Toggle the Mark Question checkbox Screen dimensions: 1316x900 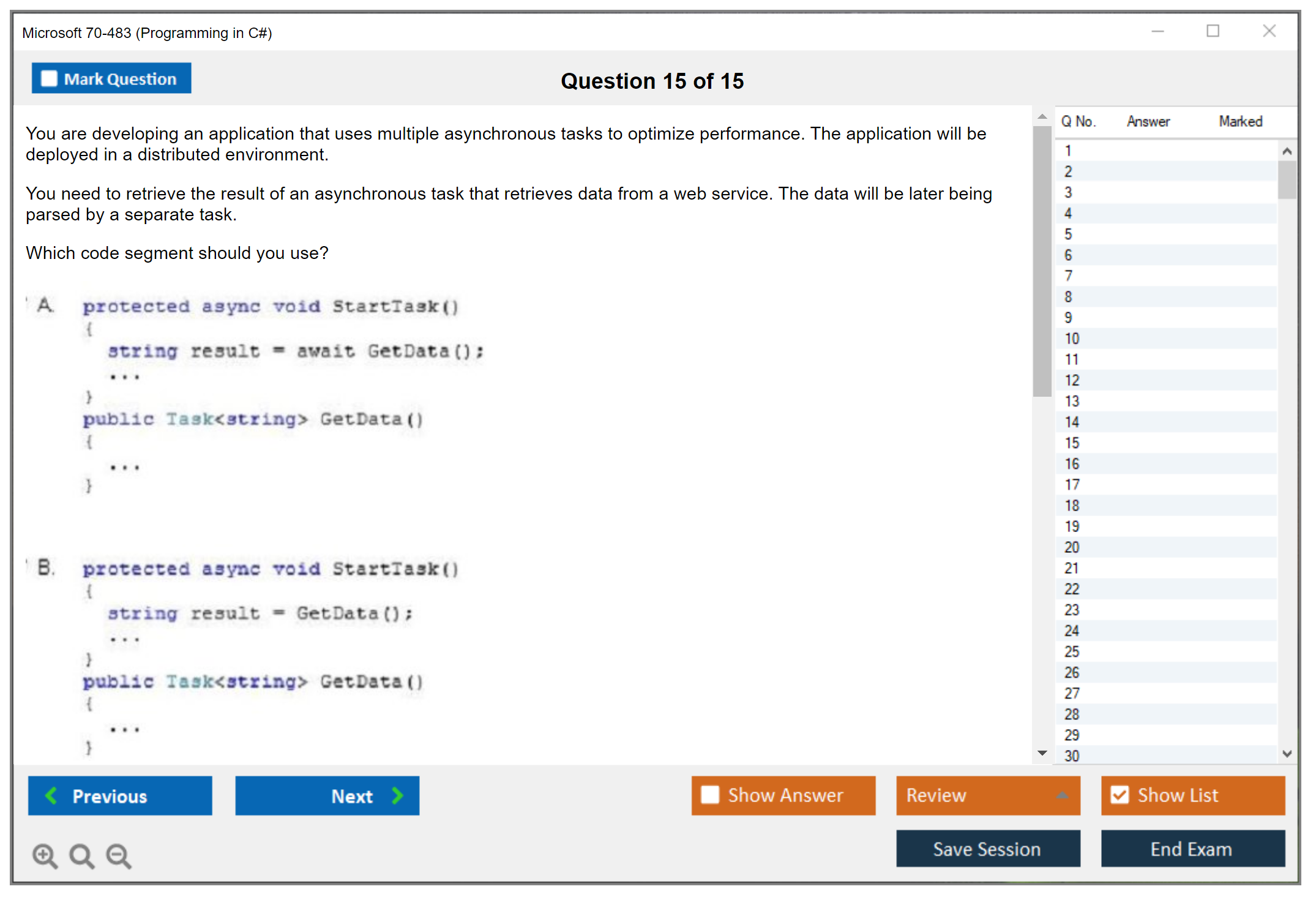[x=49, y=79]
